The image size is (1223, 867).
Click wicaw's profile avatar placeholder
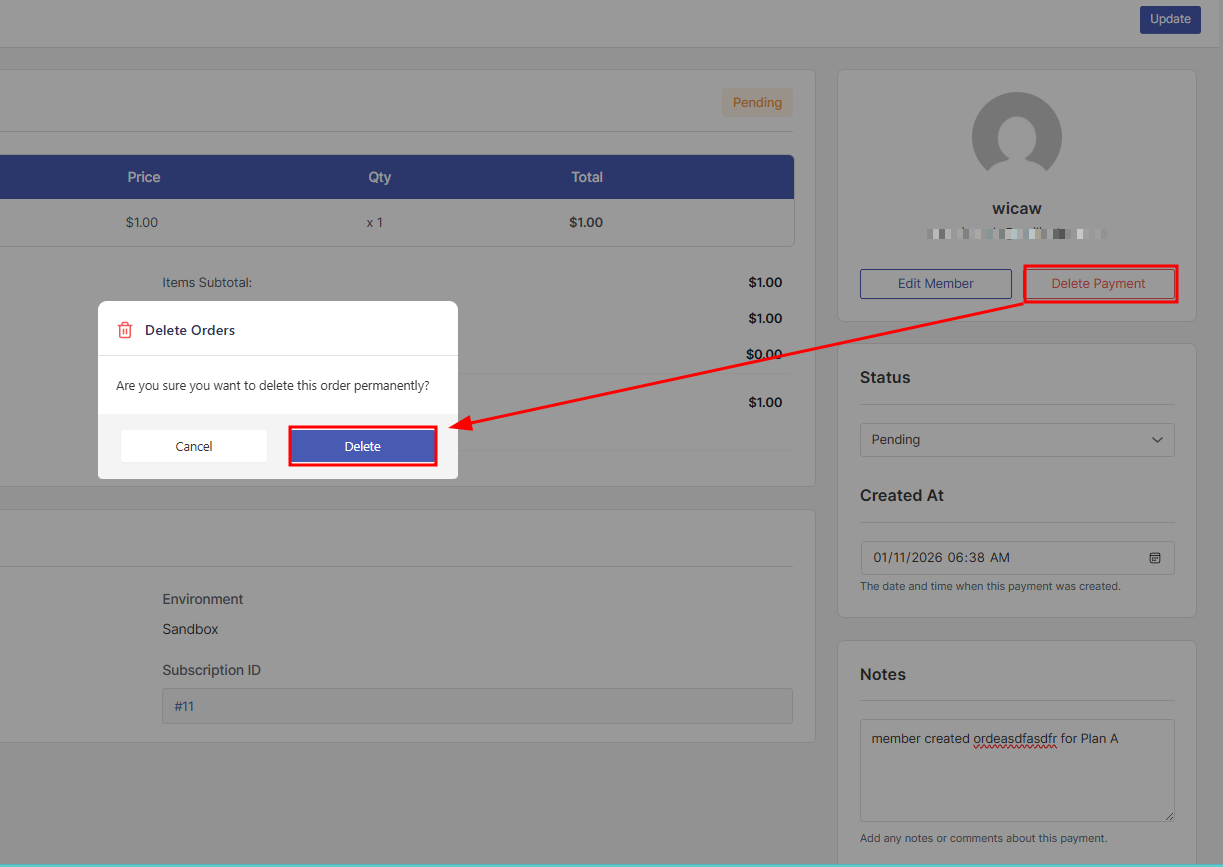click(1016, 135)
